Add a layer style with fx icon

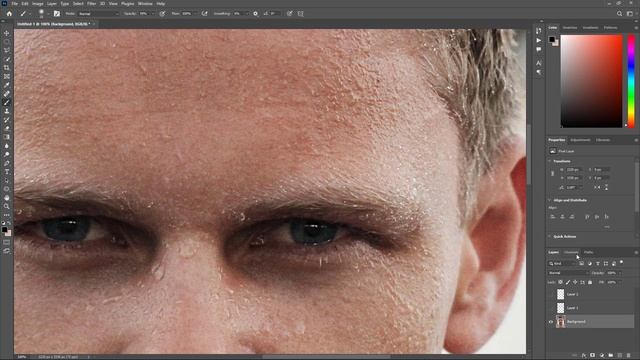(584, 356)
